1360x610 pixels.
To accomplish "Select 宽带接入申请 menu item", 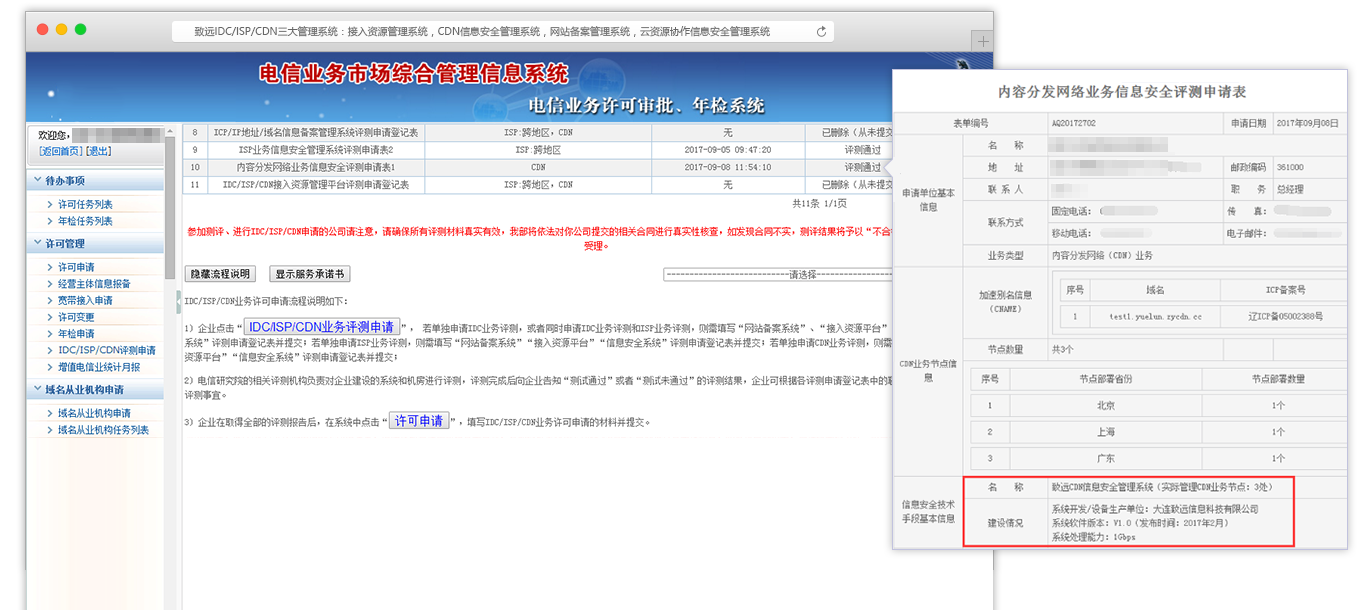I will [85, 300].
